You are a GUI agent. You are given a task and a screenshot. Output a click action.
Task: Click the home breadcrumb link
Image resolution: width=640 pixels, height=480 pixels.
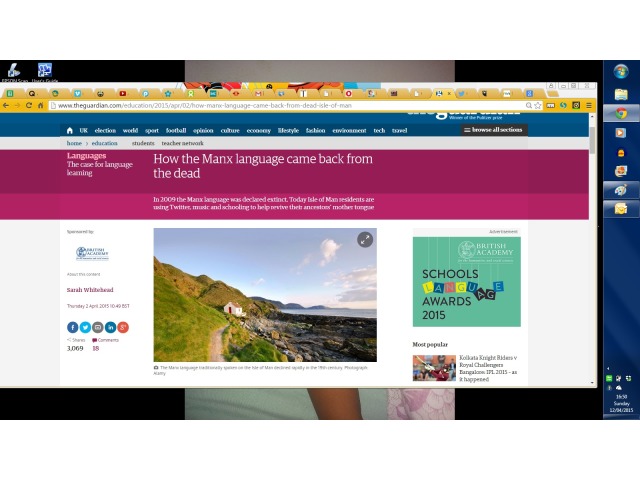point(74,143)
